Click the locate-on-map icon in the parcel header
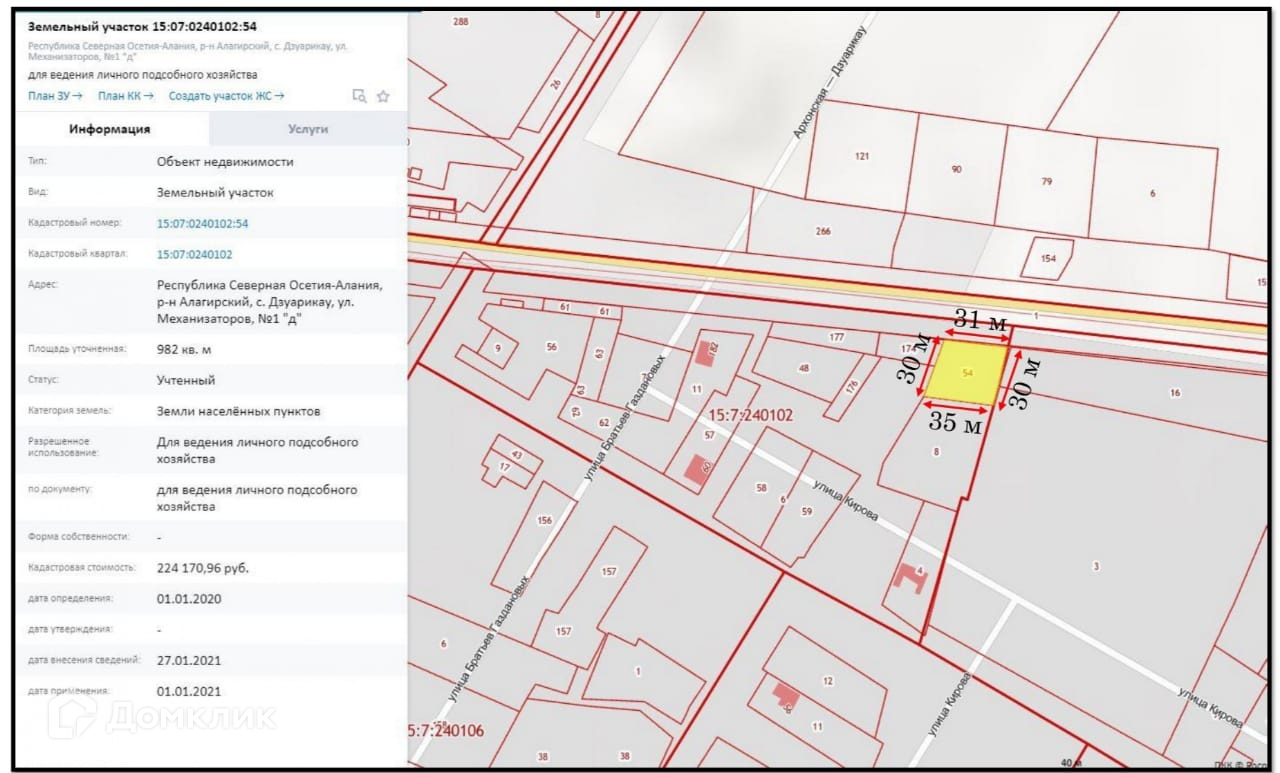Screen dimensions: 1280x773 click(359, 96)
